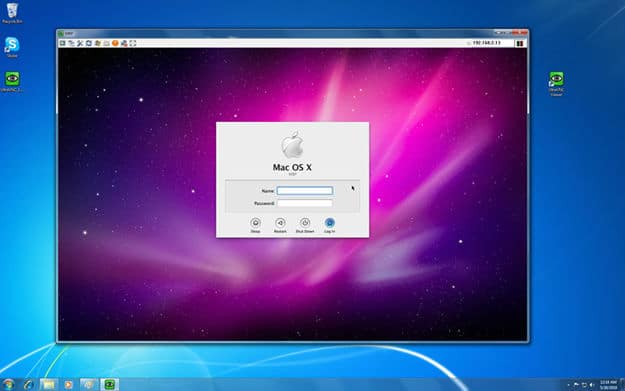Focus the Password field on Mac login

point(305,203)
